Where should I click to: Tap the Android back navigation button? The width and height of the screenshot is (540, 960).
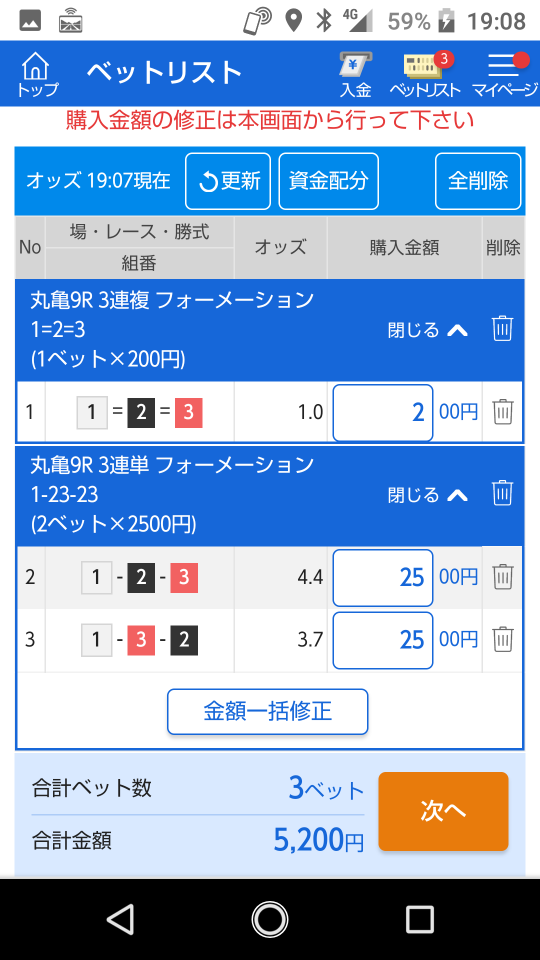click(121, 919)
